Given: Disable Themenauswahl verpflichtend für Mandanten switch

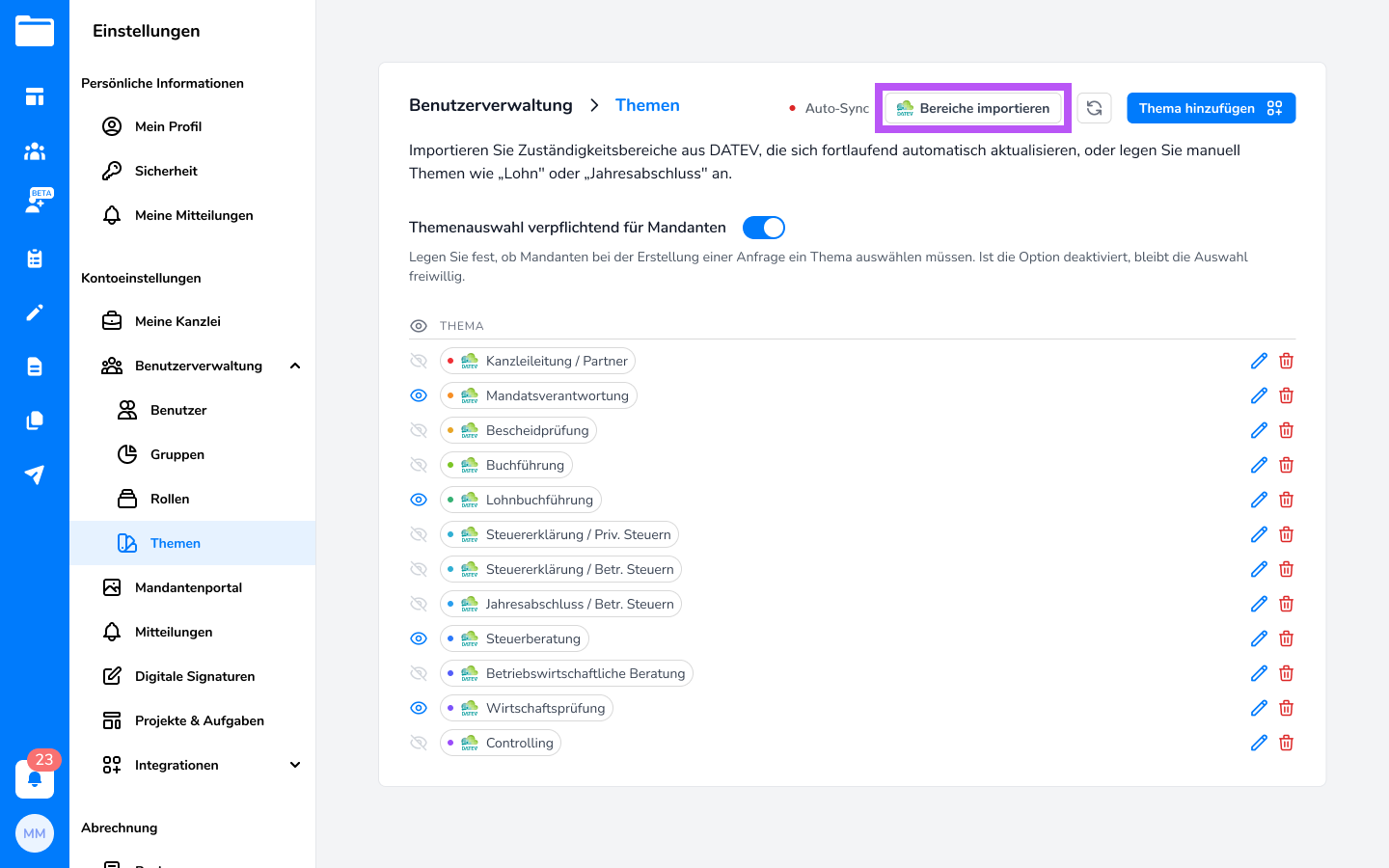Looking at the screenshot, I should (763, 228).
